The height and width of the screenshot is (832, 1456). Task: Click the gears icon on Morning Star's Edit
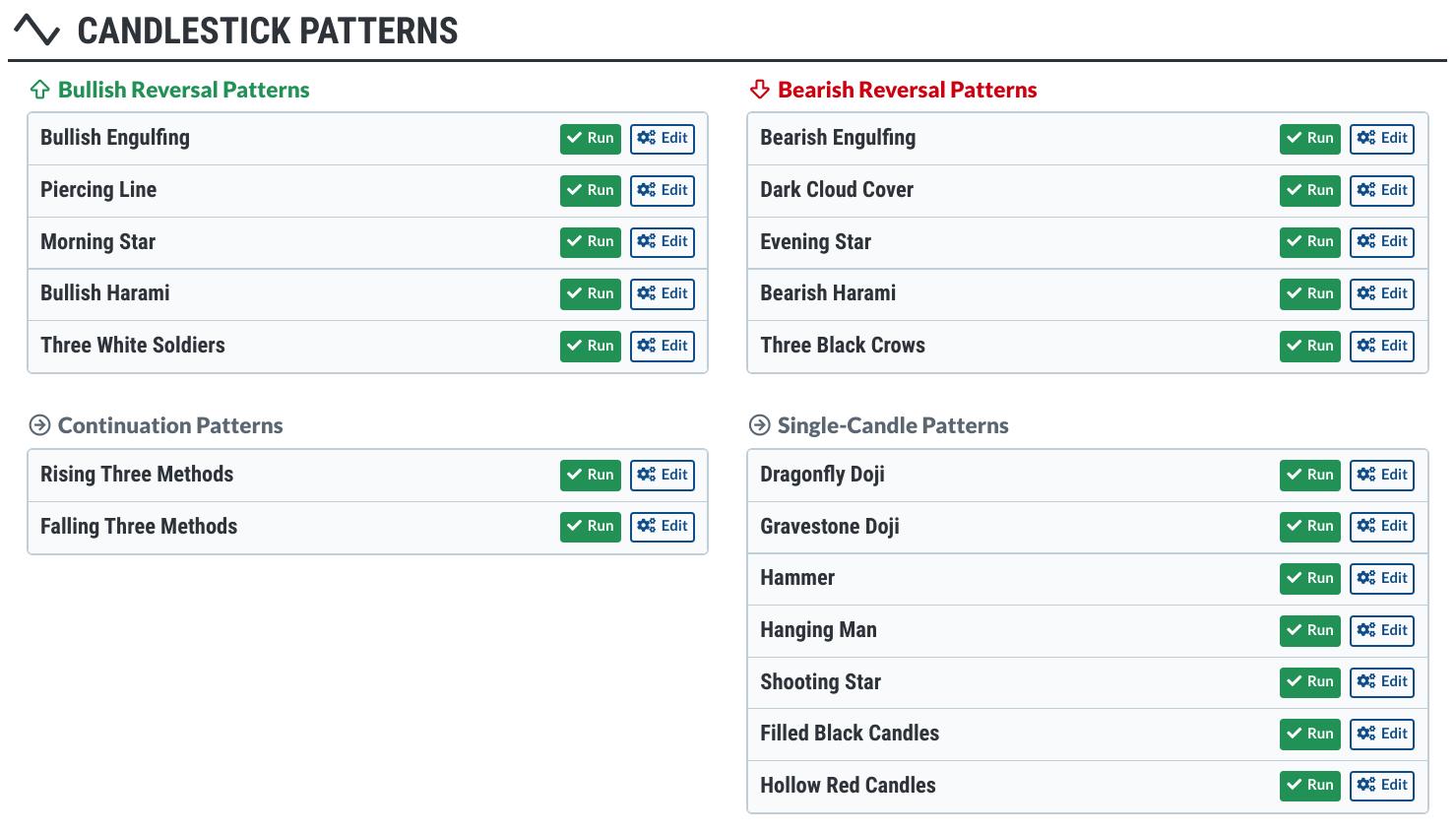[x=646, y=241]
